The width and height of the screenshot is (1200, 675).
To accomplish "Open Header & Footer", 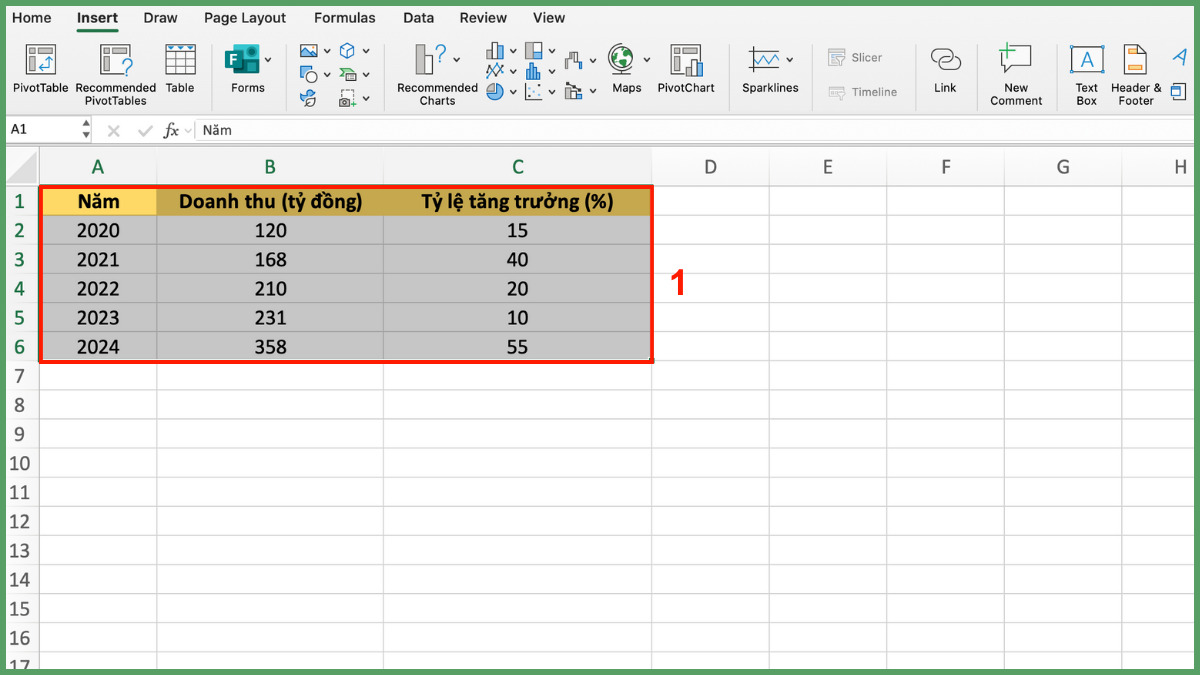I will 1136,75.
